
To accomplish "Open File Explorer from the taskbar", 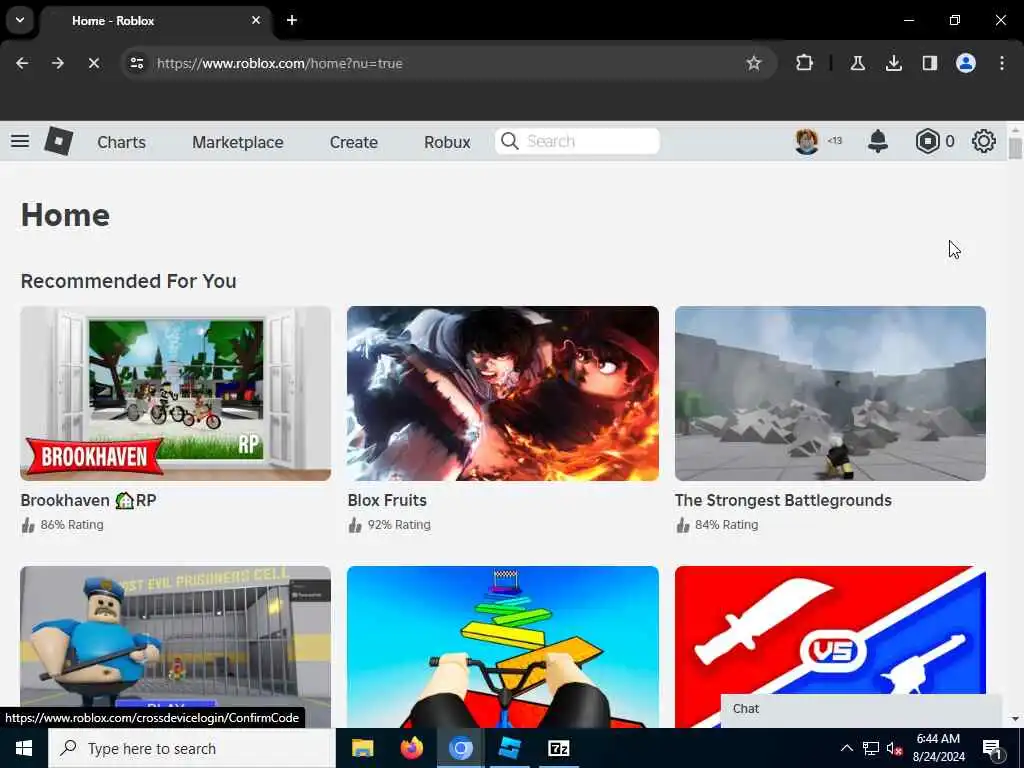I will tap(362, 748).
